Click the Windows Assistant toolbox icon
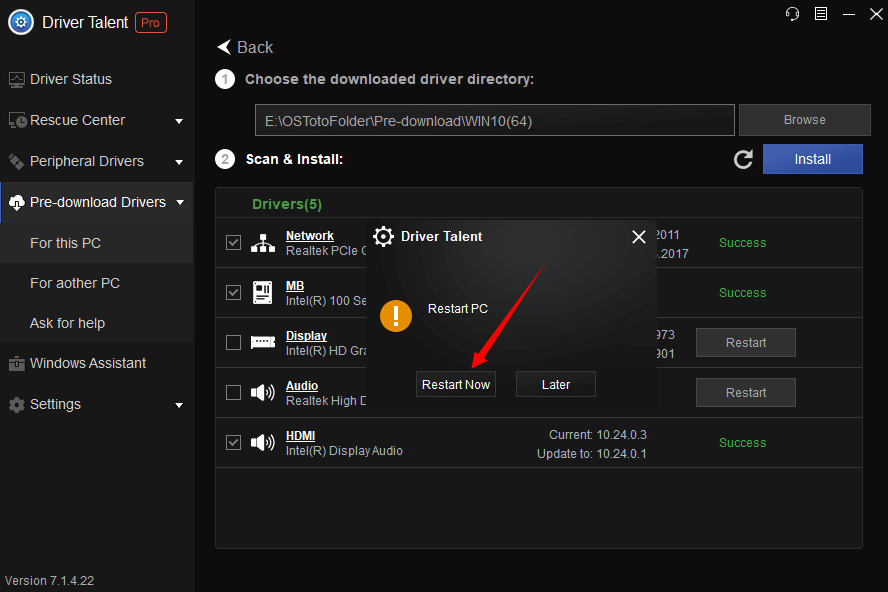This screenshot has height=592, width=888. pyautogui.click(x=16, y=363)
